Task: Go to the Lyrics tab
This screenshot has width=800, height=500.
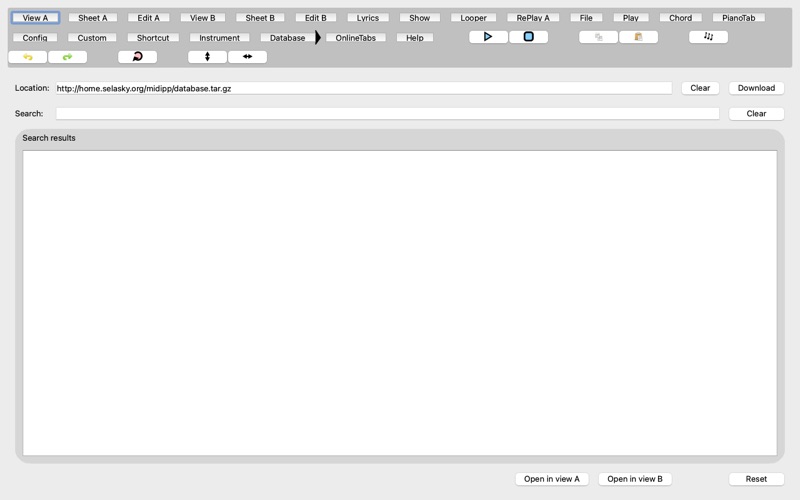Action: (368, 18)
